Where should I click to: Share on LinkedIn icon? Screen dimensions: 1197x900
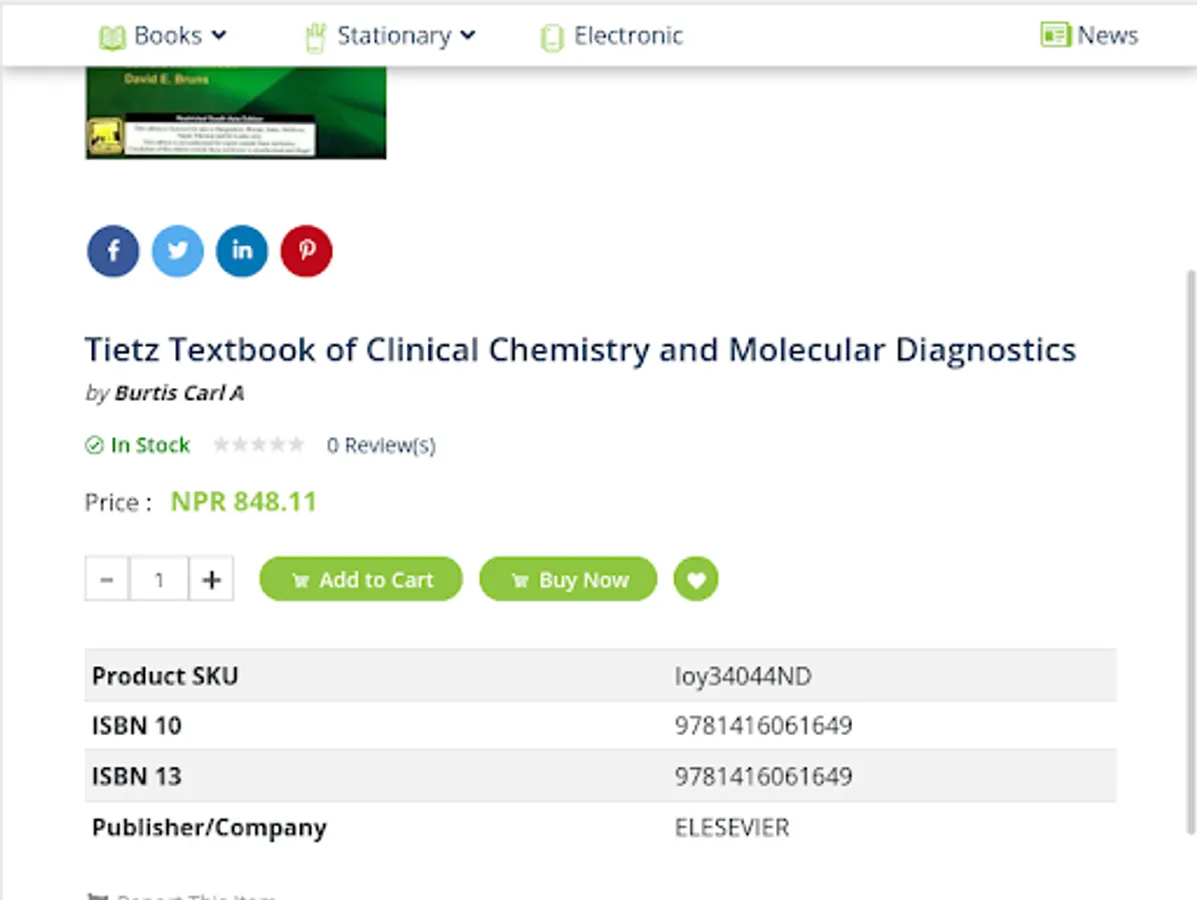pos(242,251)
